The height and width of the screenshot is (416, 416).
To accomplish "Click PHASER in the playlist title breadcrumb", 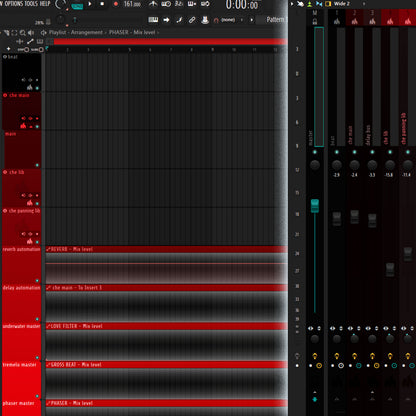I will [119, 32].
